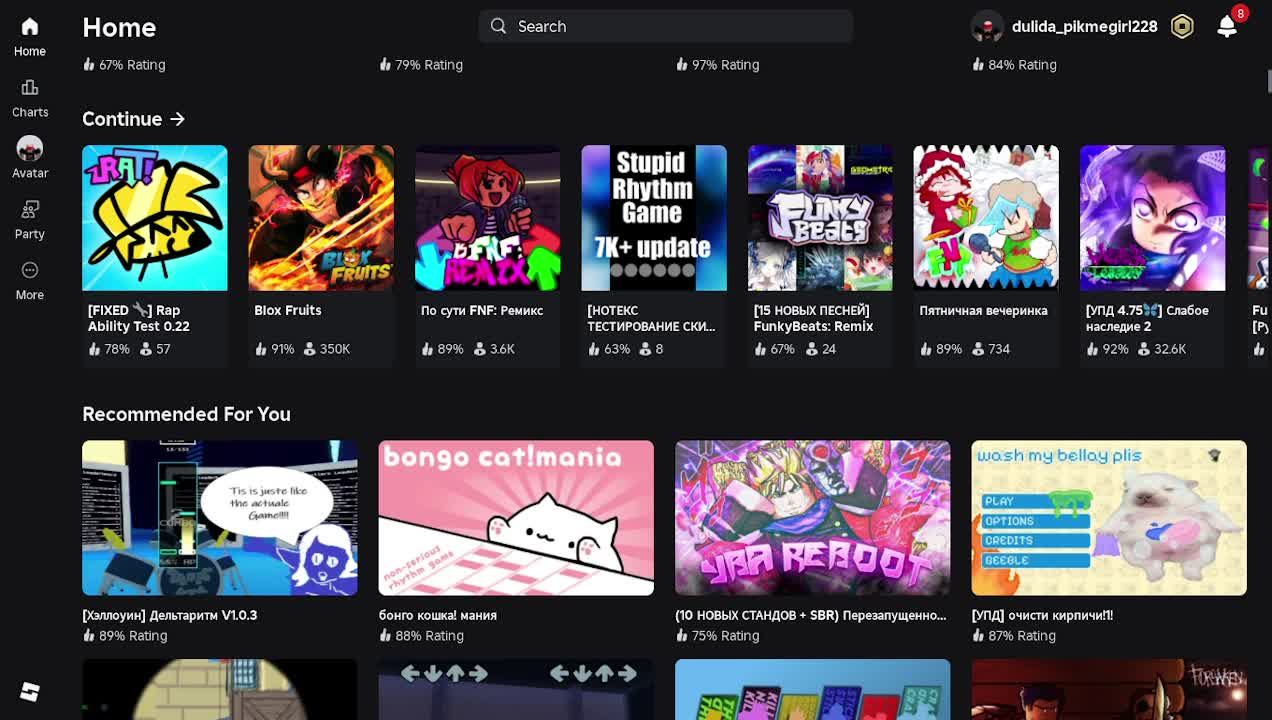Viewport: 1272px width, 720px height.
Task: Click the search magnifier icon
Action: pyautogui.click(x=499, y=26)
